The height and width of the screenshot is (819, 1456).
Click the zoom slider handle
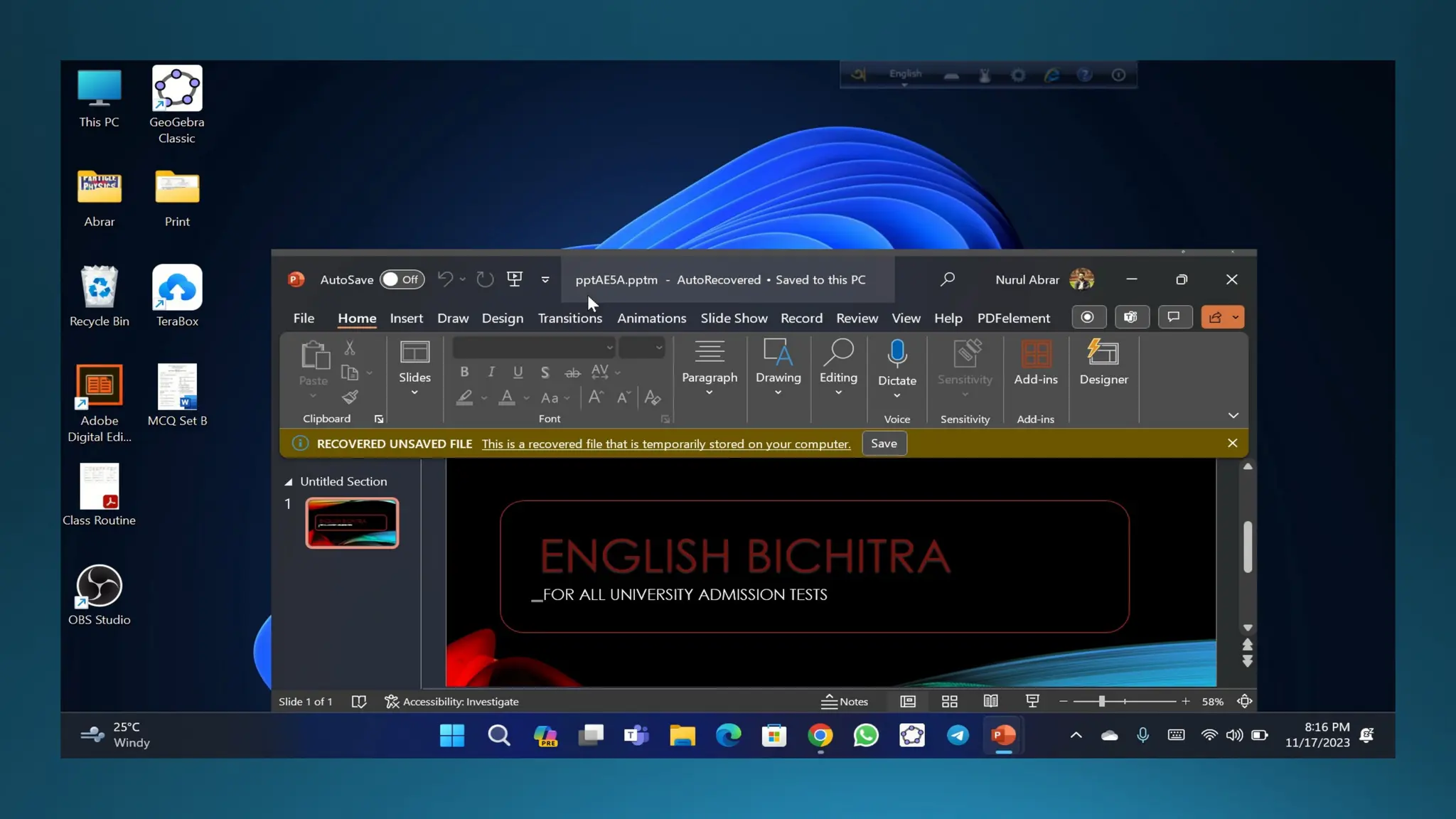pos(1101,702)
